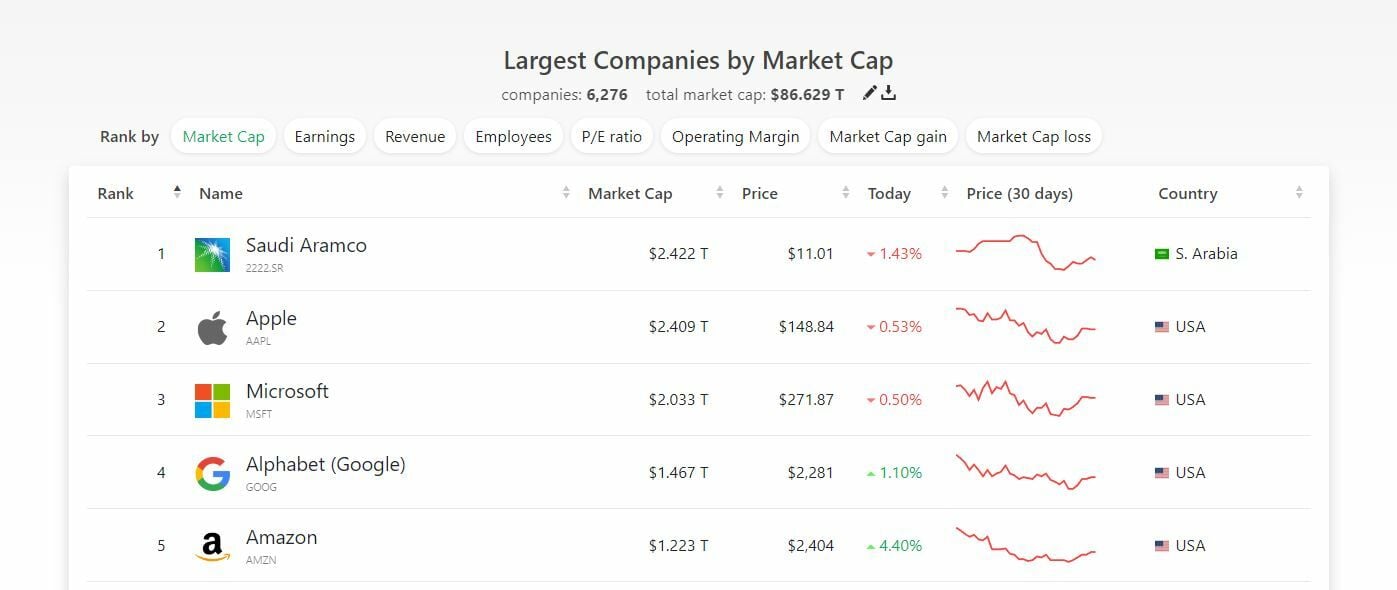Click Amazon's 30-day price sparkline chart
This screenshot has width=1397, height=590.
pos(1025,545)
